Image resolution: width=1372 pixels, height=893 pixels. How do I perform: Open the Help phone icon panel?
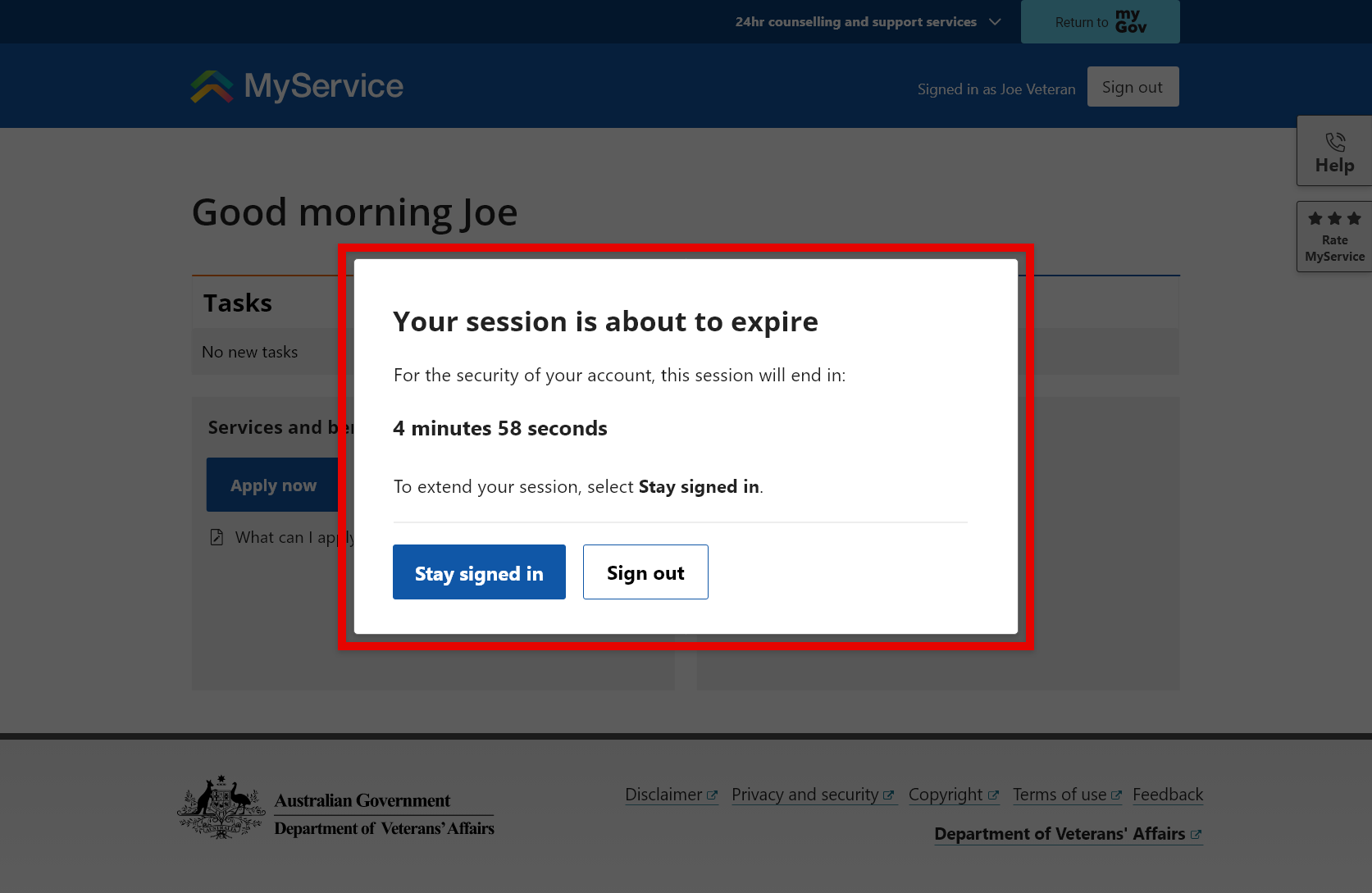click(x=1335, y=142)
